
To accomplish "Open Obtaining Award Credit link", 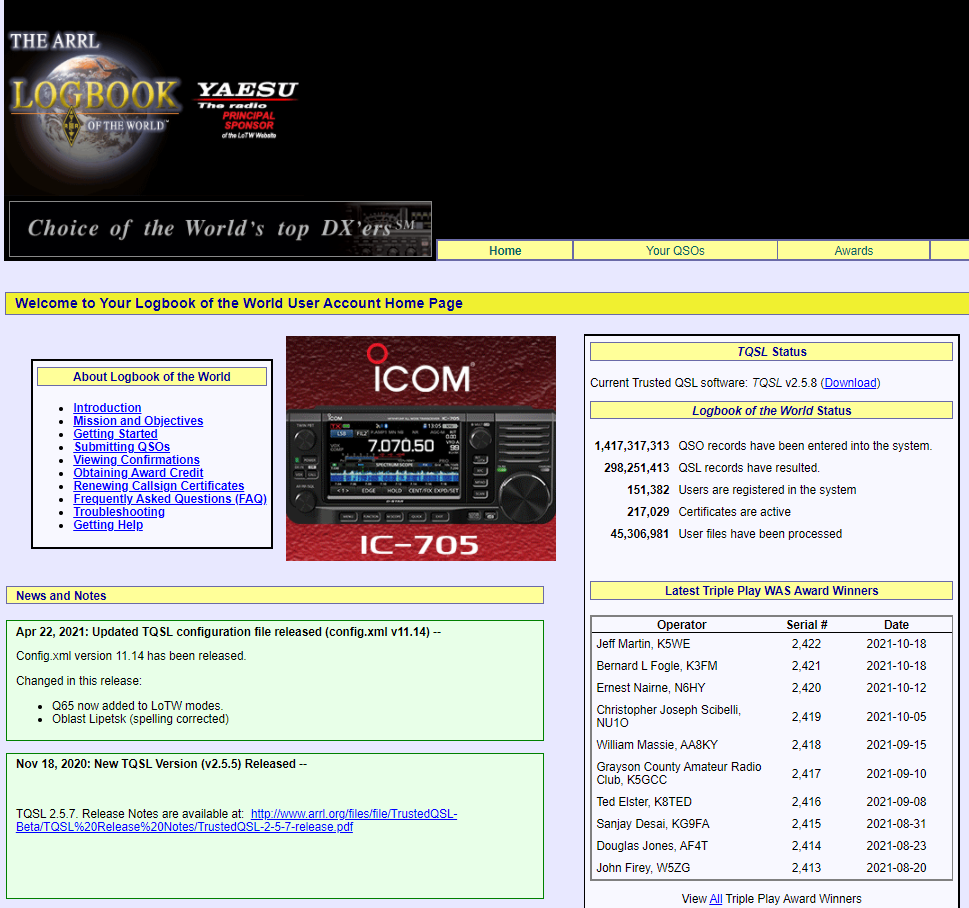I will [138, 473].
